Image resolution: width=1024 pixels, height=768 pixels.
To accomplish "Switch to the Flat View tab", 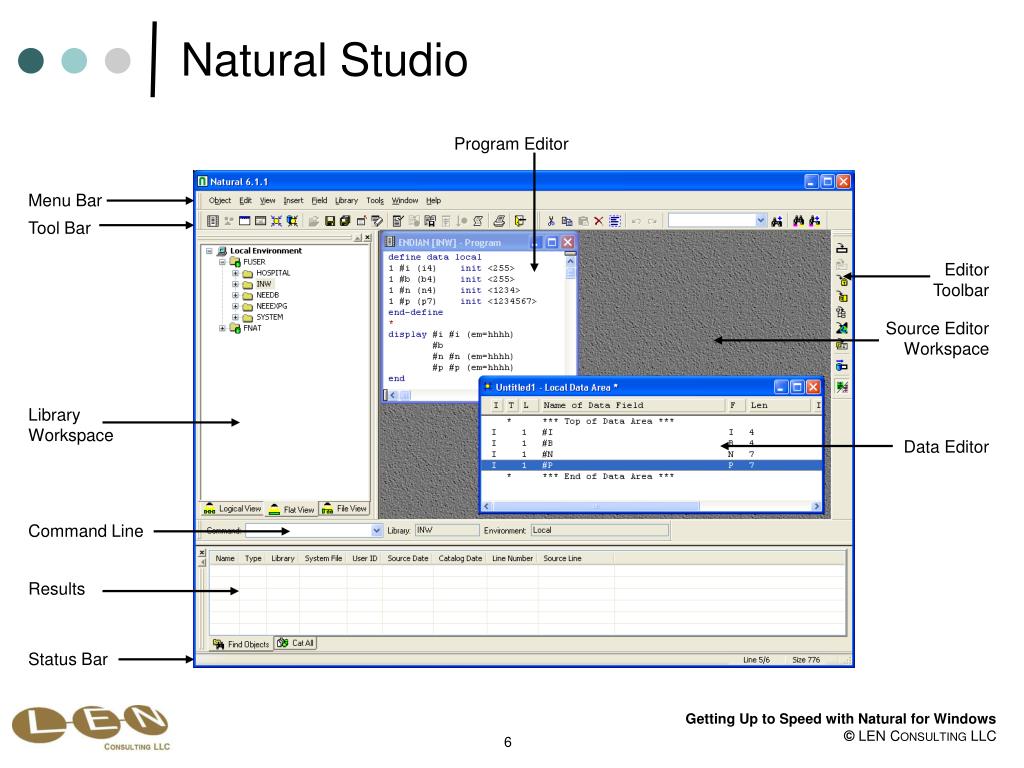I will [292, 509].
